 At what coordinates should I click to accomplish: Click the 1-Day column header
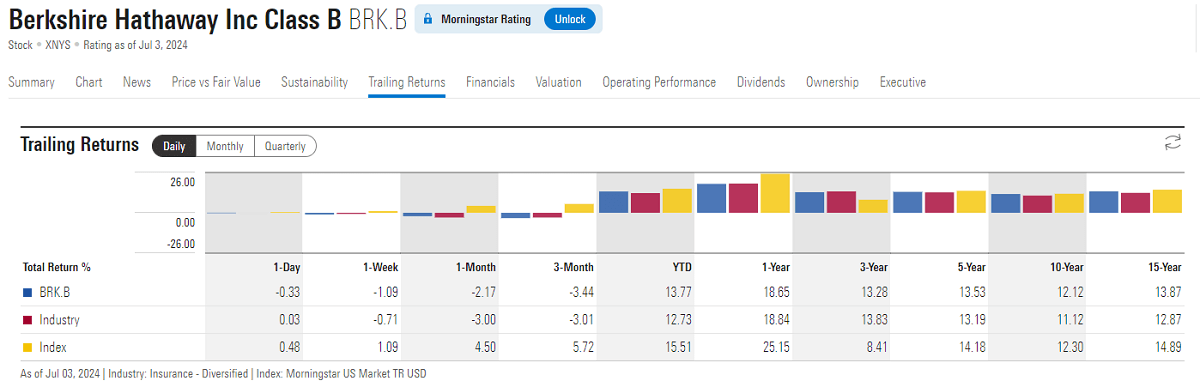286,267
